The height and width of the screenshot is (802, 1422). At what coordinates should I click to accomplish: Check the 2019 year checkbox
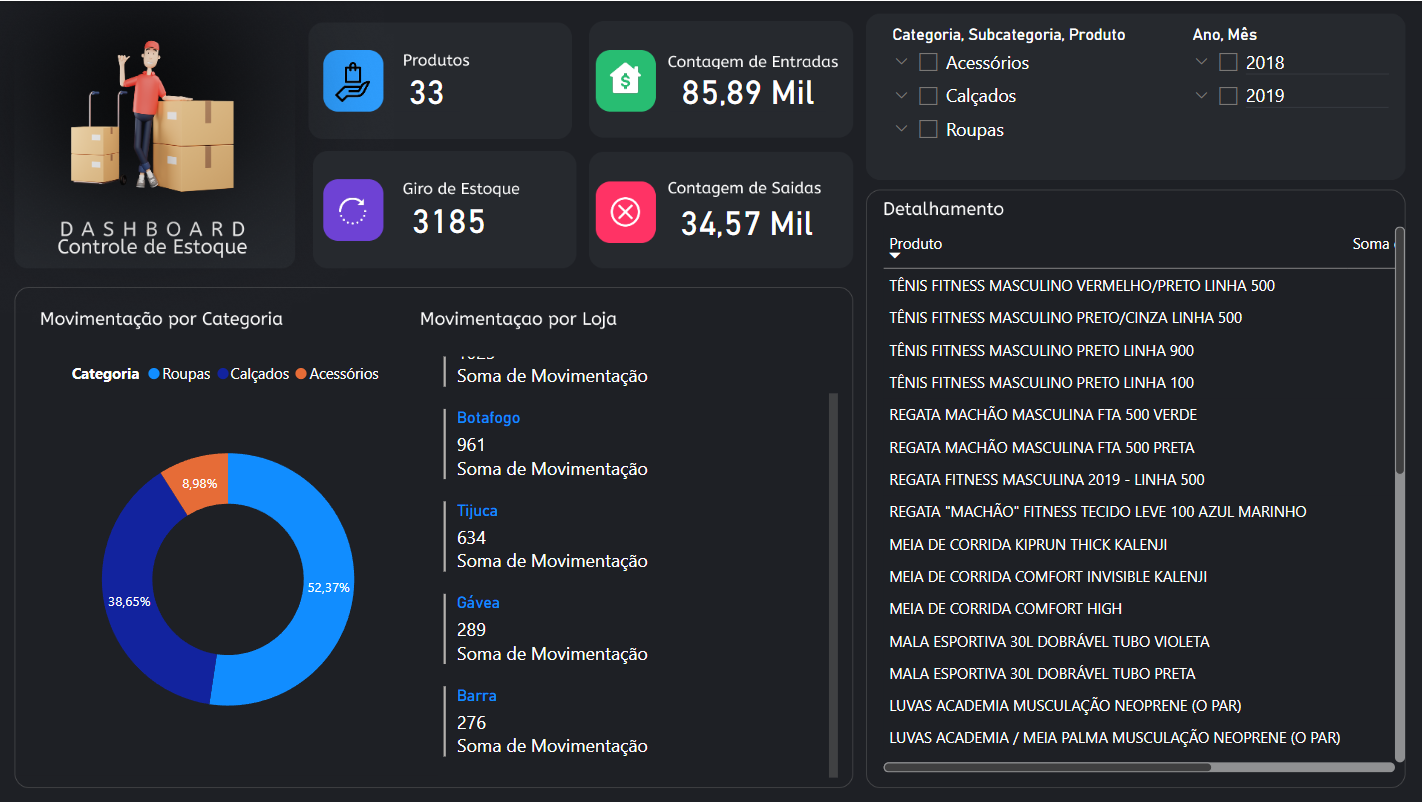[x=1228, y=96]
